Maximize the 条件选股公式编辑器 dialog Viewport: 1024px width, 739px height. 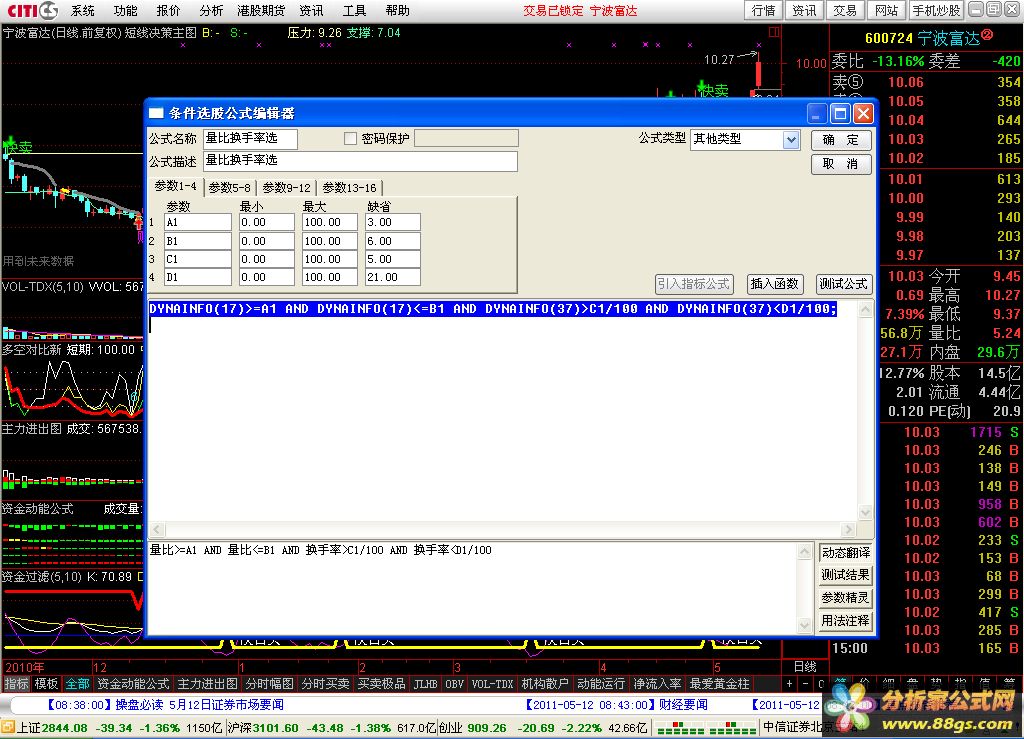click(840, 114)
